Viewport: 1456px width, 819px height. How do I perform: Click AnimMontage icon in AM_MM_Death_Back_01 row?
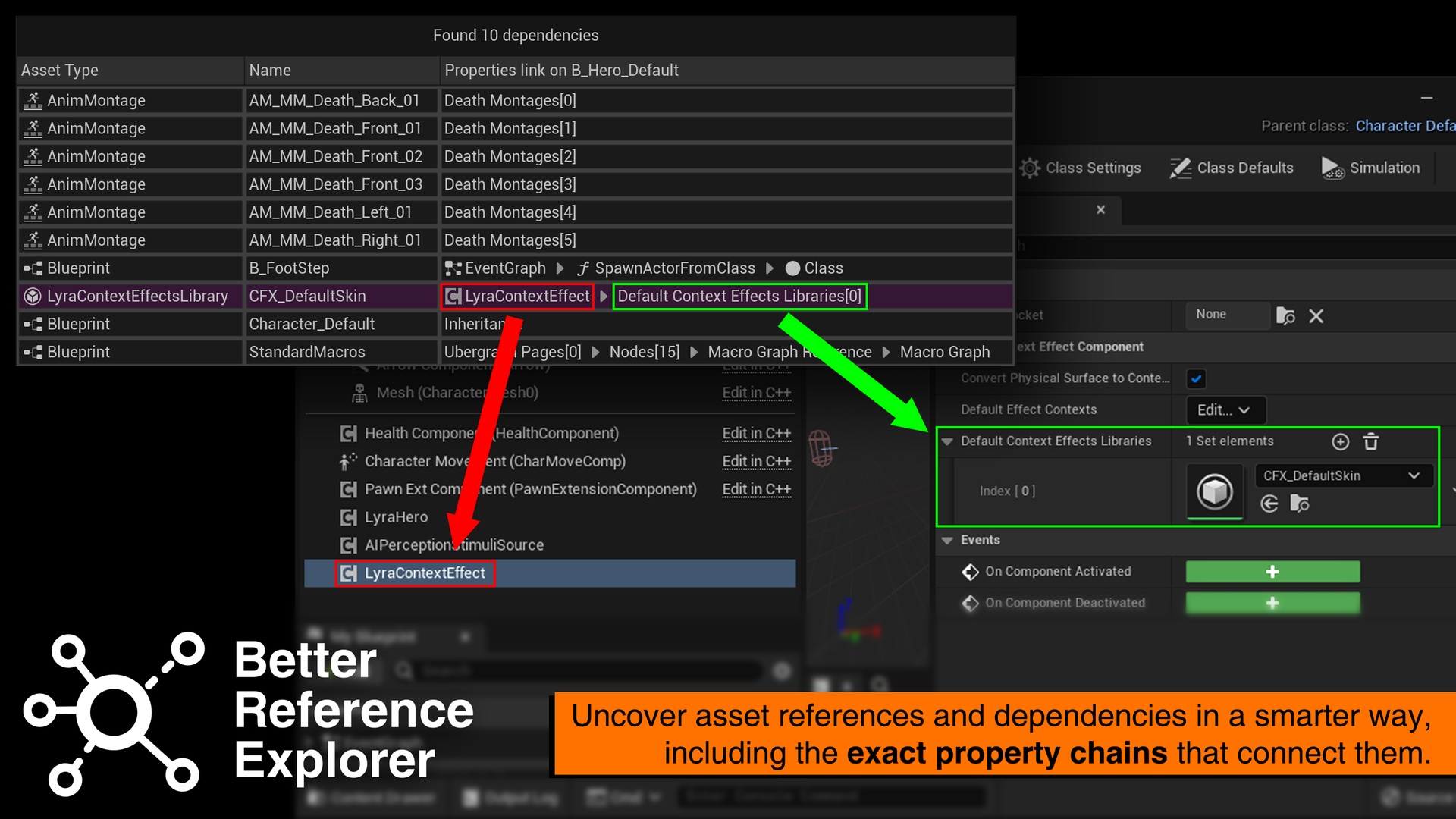33,100
